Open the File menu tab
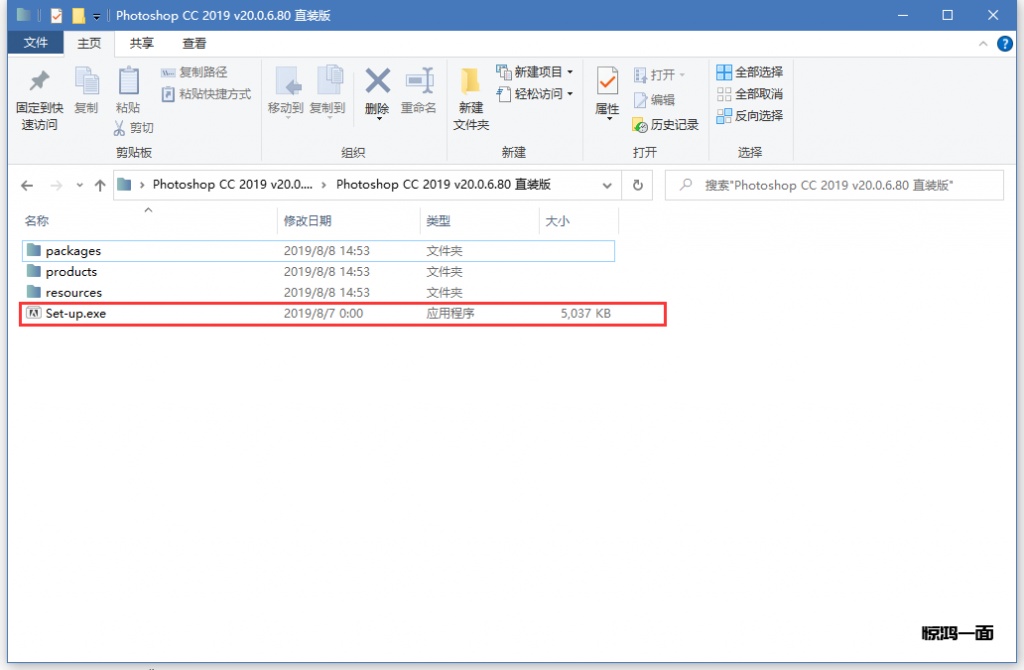The image size is (1024, 670). (36, 43)
